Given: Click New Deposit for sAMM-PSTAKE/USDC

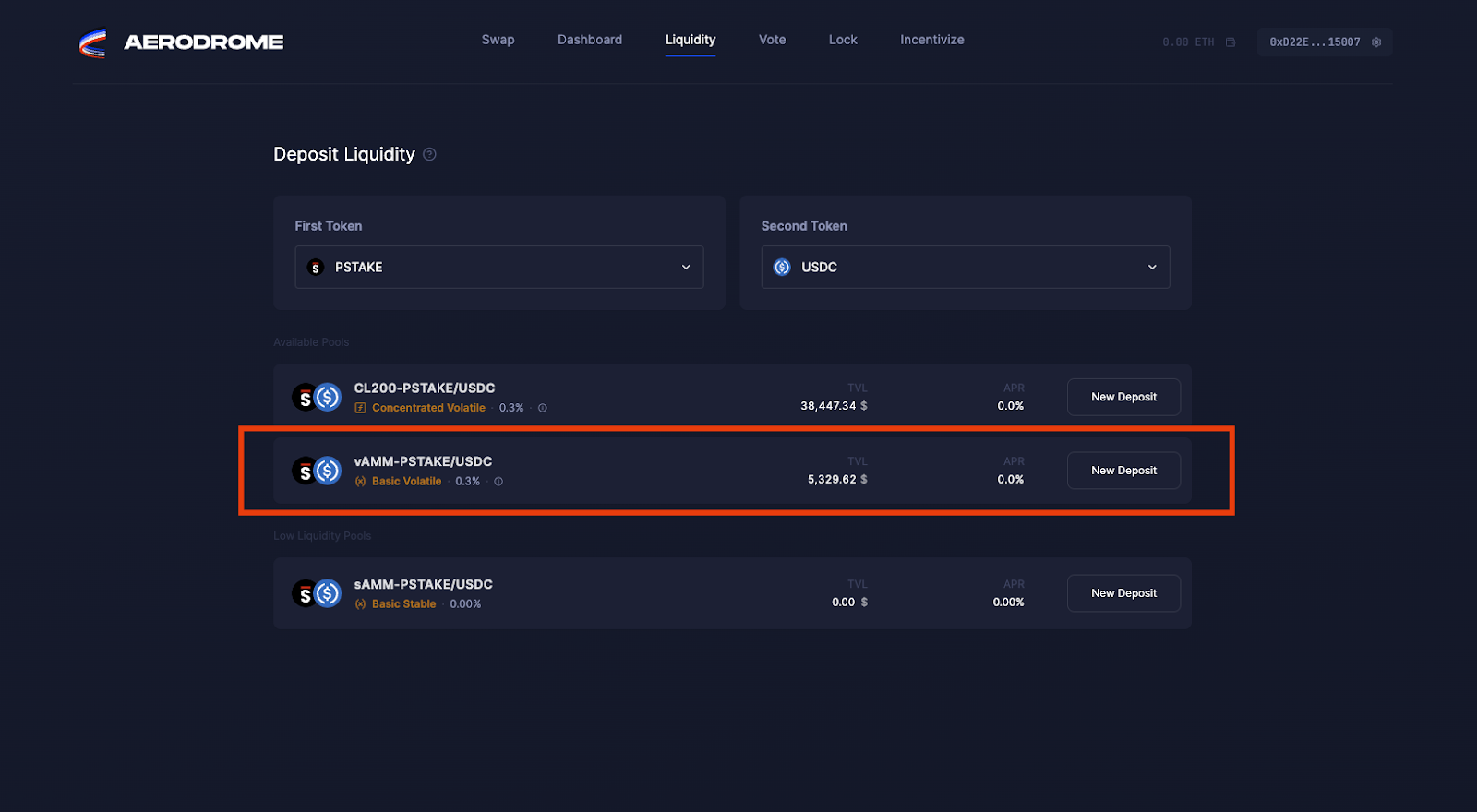Looking at the screenshot, I should pyautogui.click(x=1123, y=593).
